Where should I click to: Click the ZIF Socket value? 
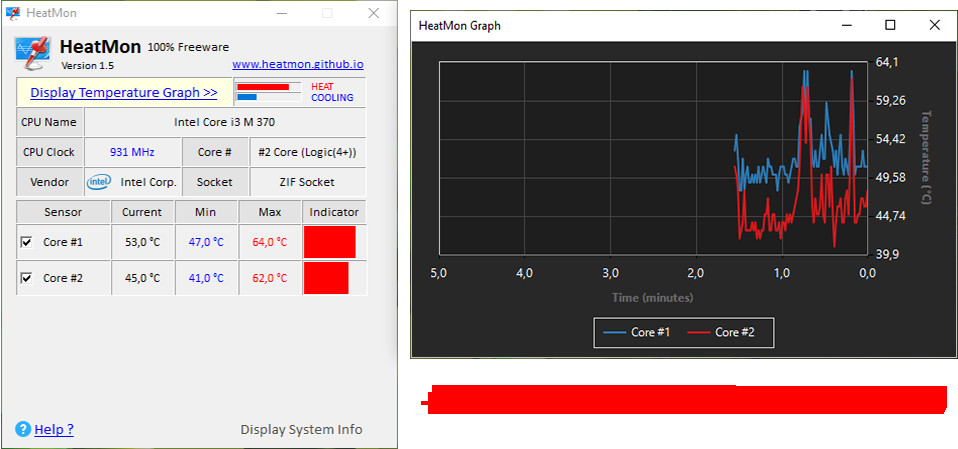[307, 182]
